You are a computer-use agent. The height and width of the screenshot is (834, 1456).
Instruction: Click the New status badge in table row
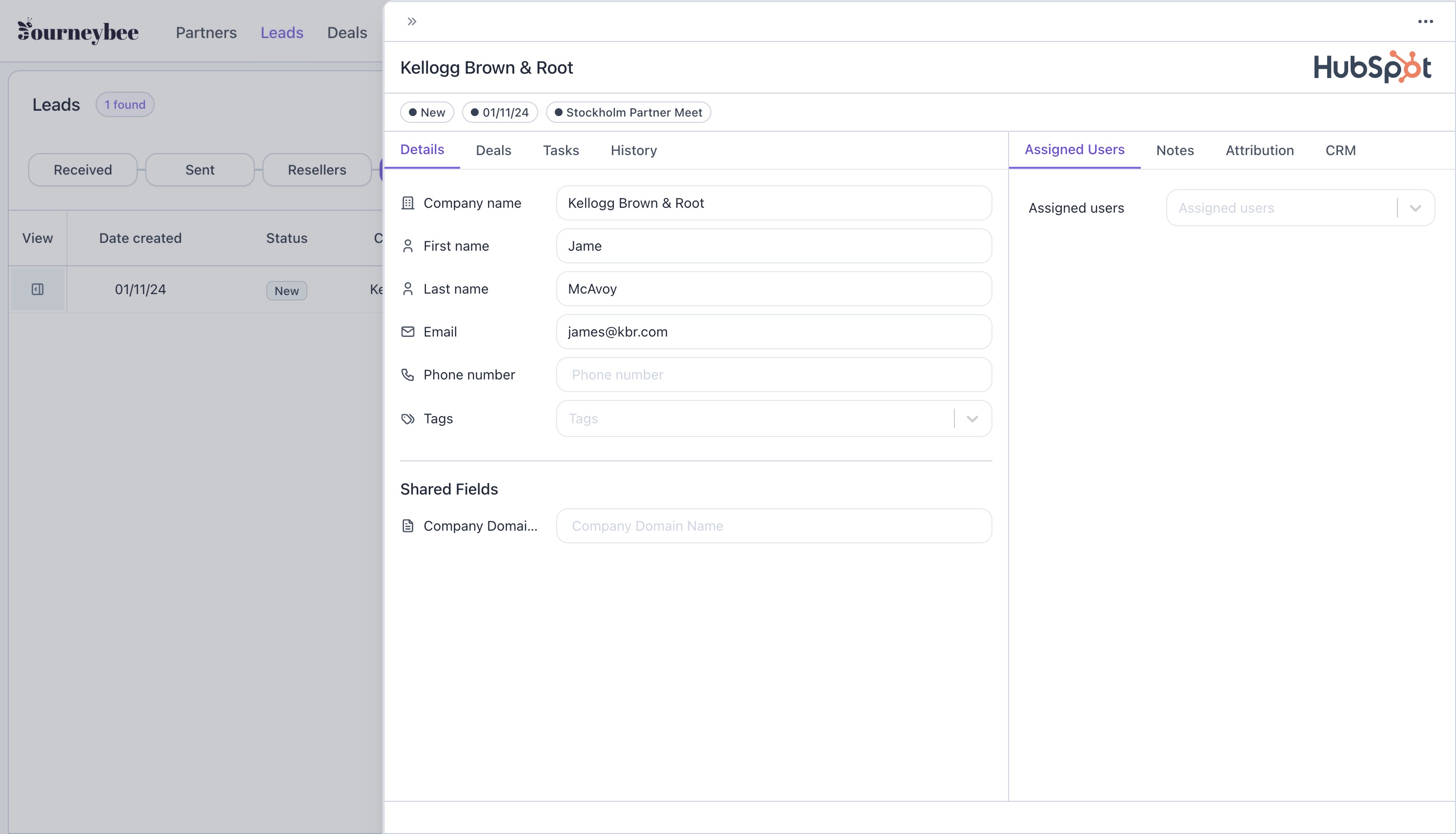286,291
